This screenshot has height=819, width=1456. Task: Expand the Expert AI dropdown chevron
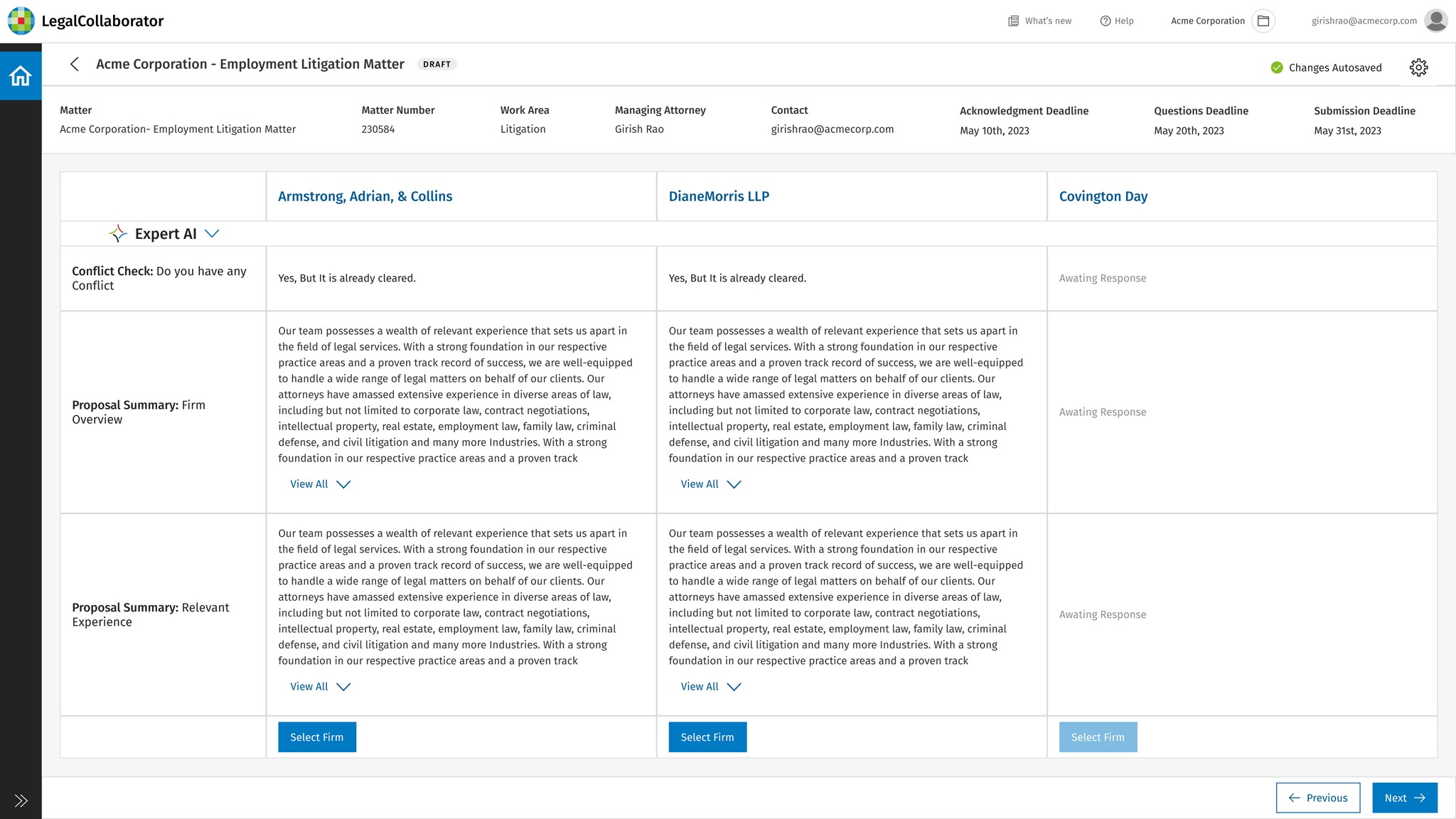coord(212,233)
